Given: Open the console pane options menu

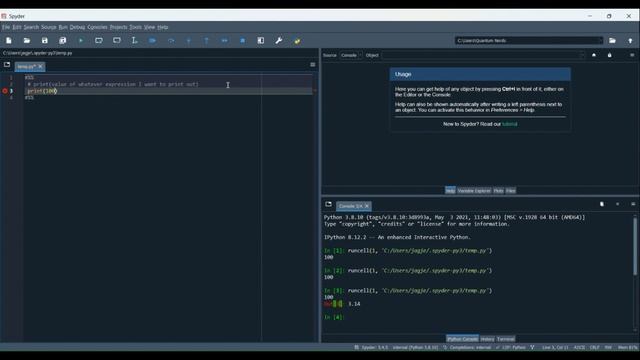Looking at the screenshot, I should point(633,204).
